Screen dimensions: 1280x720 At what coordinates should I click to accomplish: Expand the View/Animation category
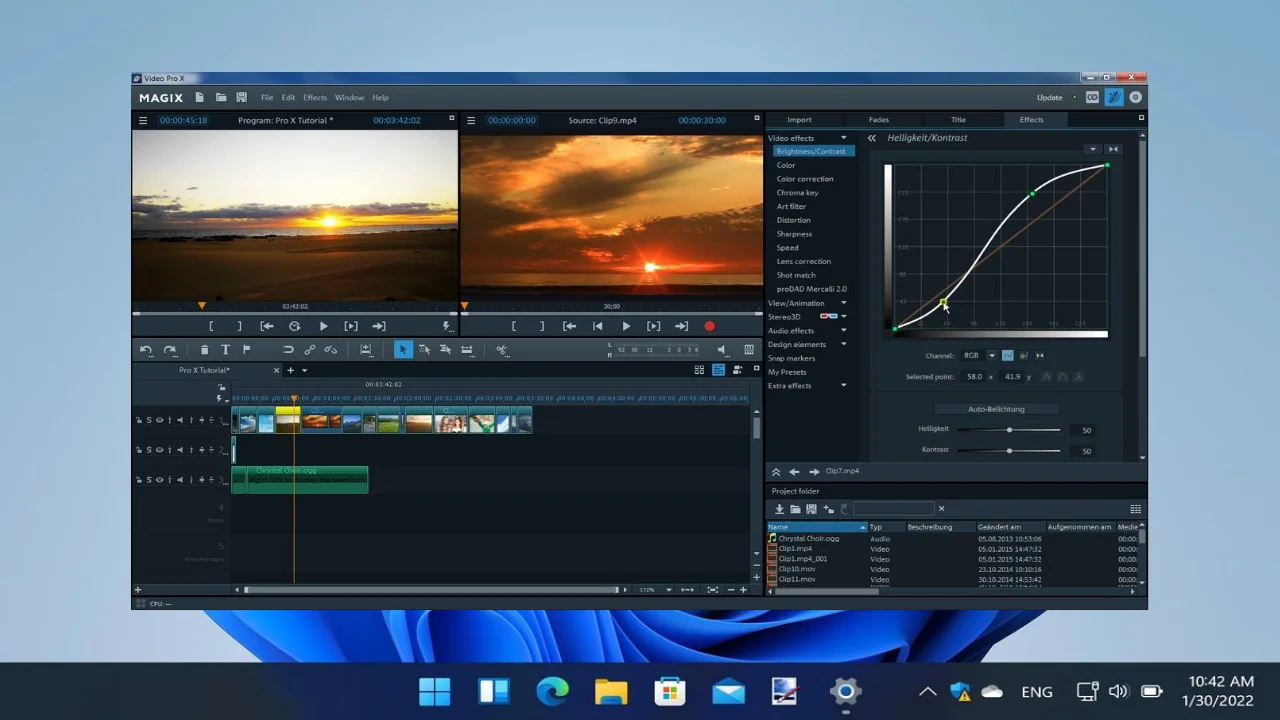point(843,303)
